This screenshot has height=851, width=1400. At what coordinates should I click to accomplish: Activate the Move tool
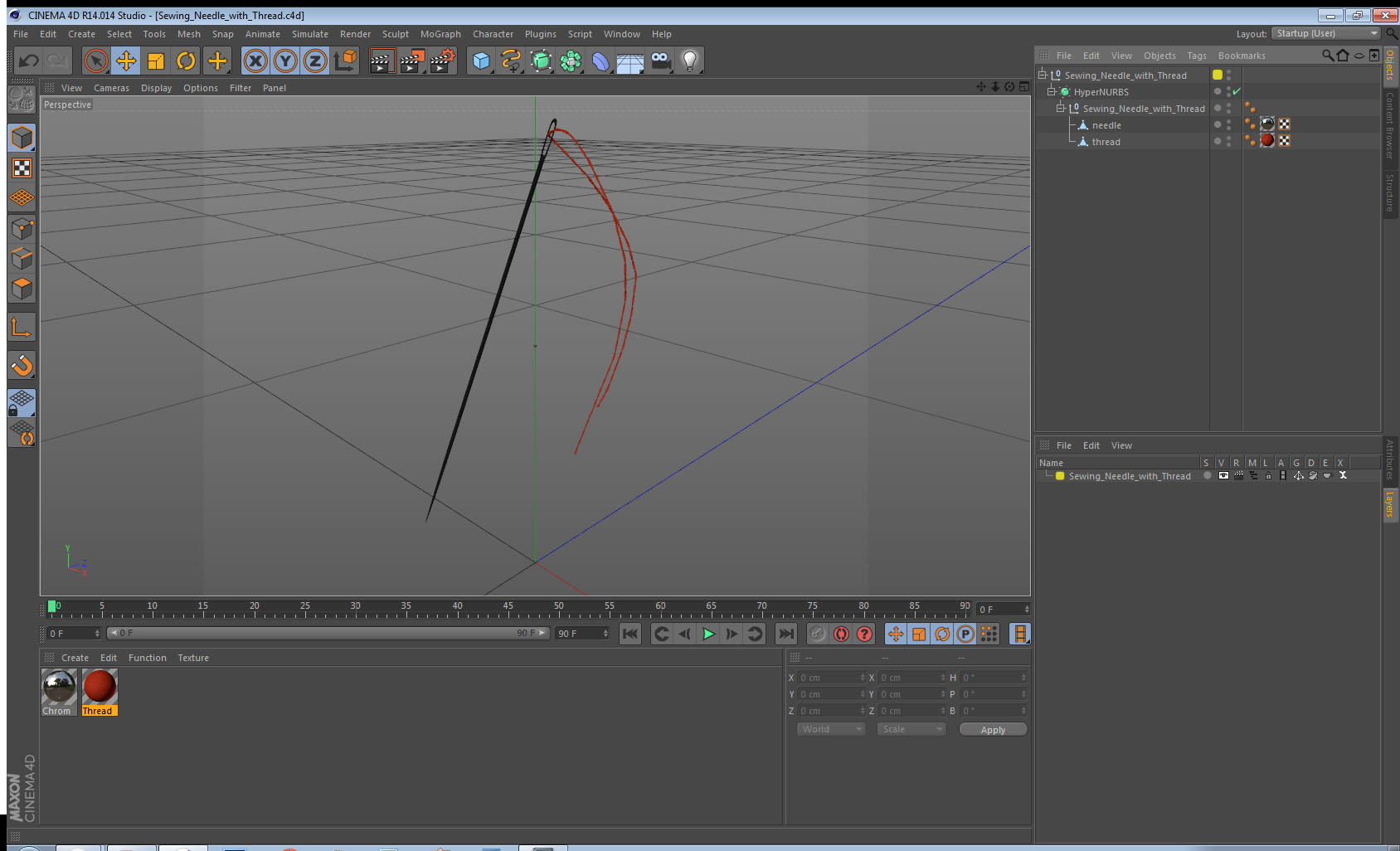126,61
